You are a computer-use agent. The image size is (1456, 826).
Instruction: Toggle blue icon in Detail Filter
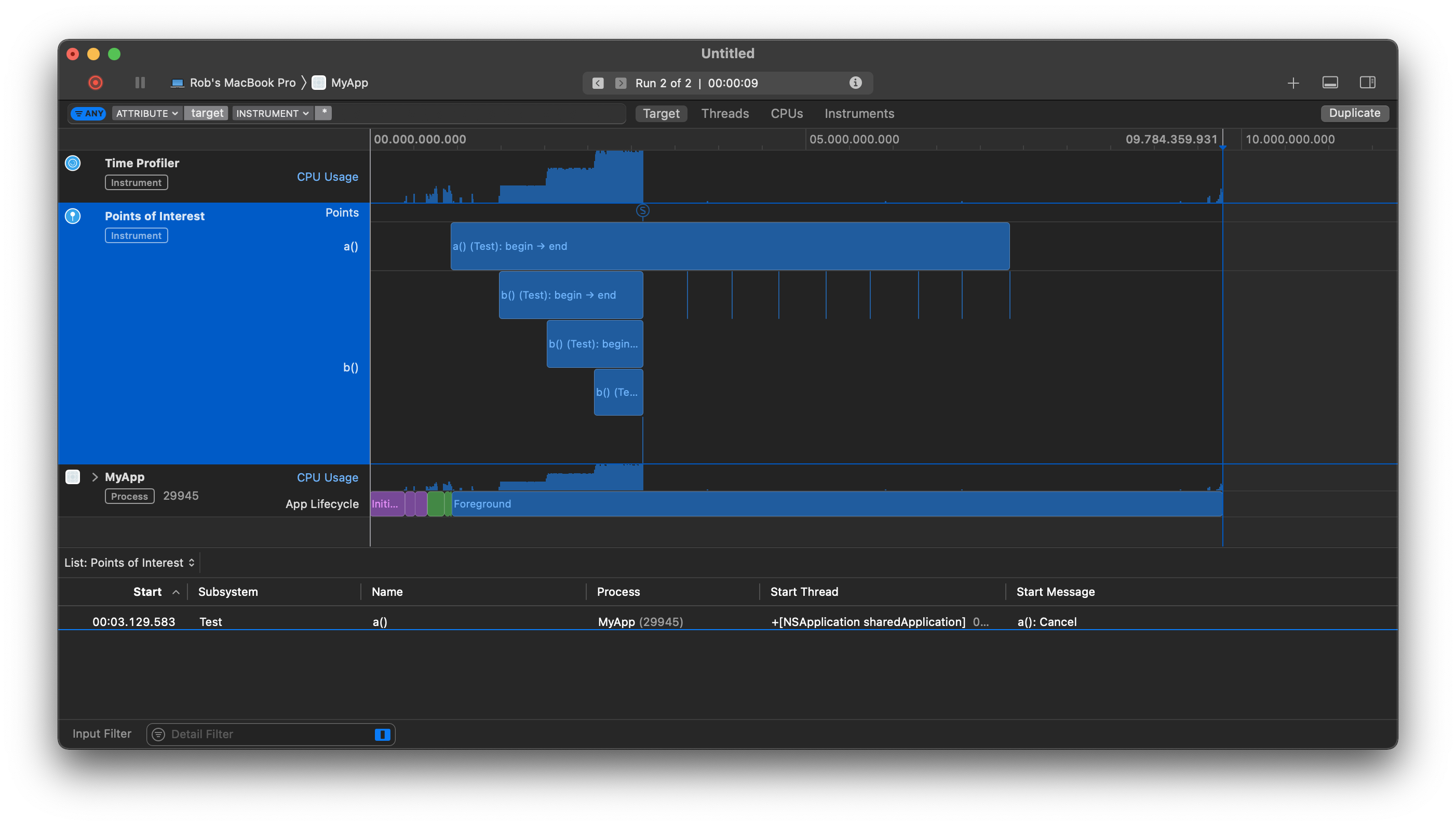pos(382,735)
